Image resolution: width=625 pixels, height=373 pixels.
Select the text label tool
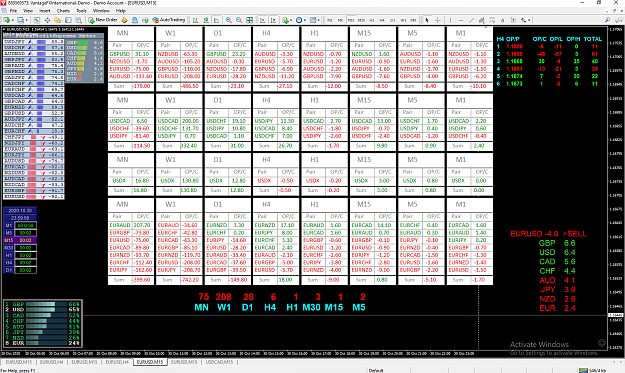[513, 20]
